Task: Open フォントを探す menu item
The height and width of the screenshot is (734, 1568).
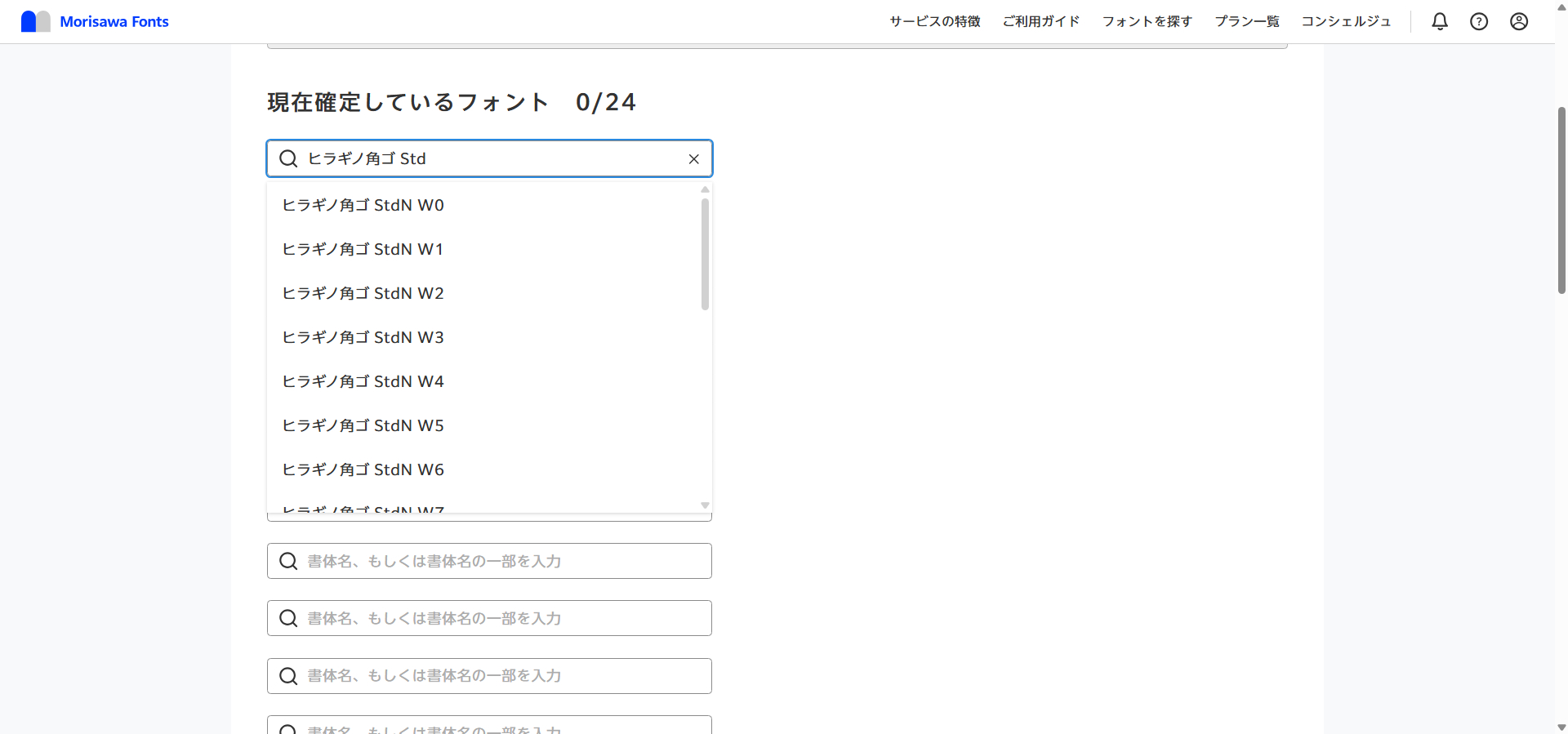Action: pyautogui.click(x=1147, y=21)
